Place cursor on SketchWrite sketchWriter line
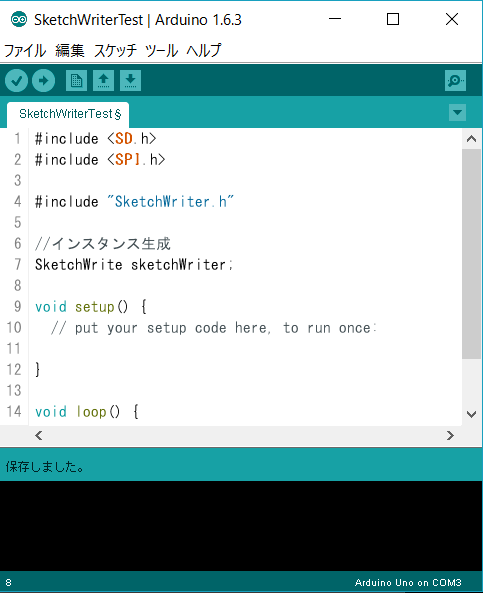 click(134, 264)
